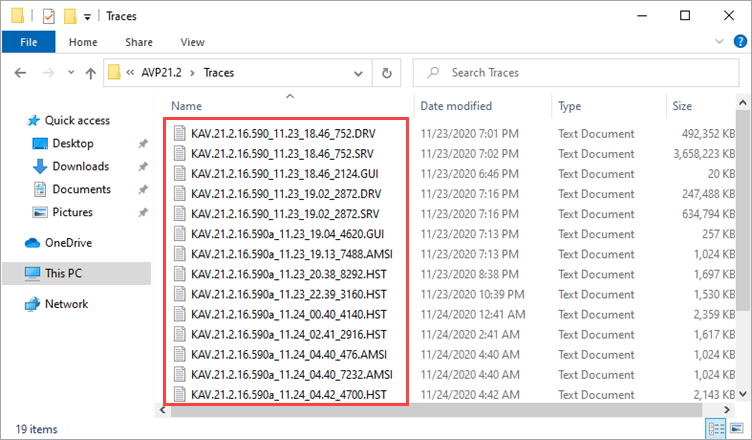This screenshot has width=752, height=440.
Task: Select file KAV.21.2.16.590_11.23_19.02_2872.SRV
Action: click(285, 214)
